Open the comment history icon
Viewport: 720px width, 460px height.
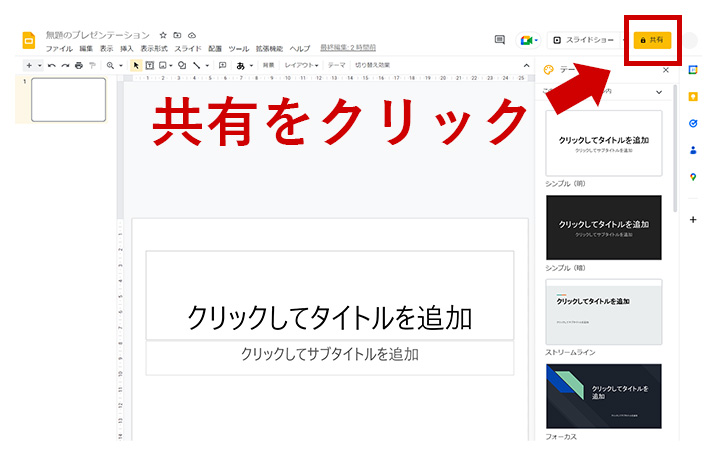tap(500, 40)
